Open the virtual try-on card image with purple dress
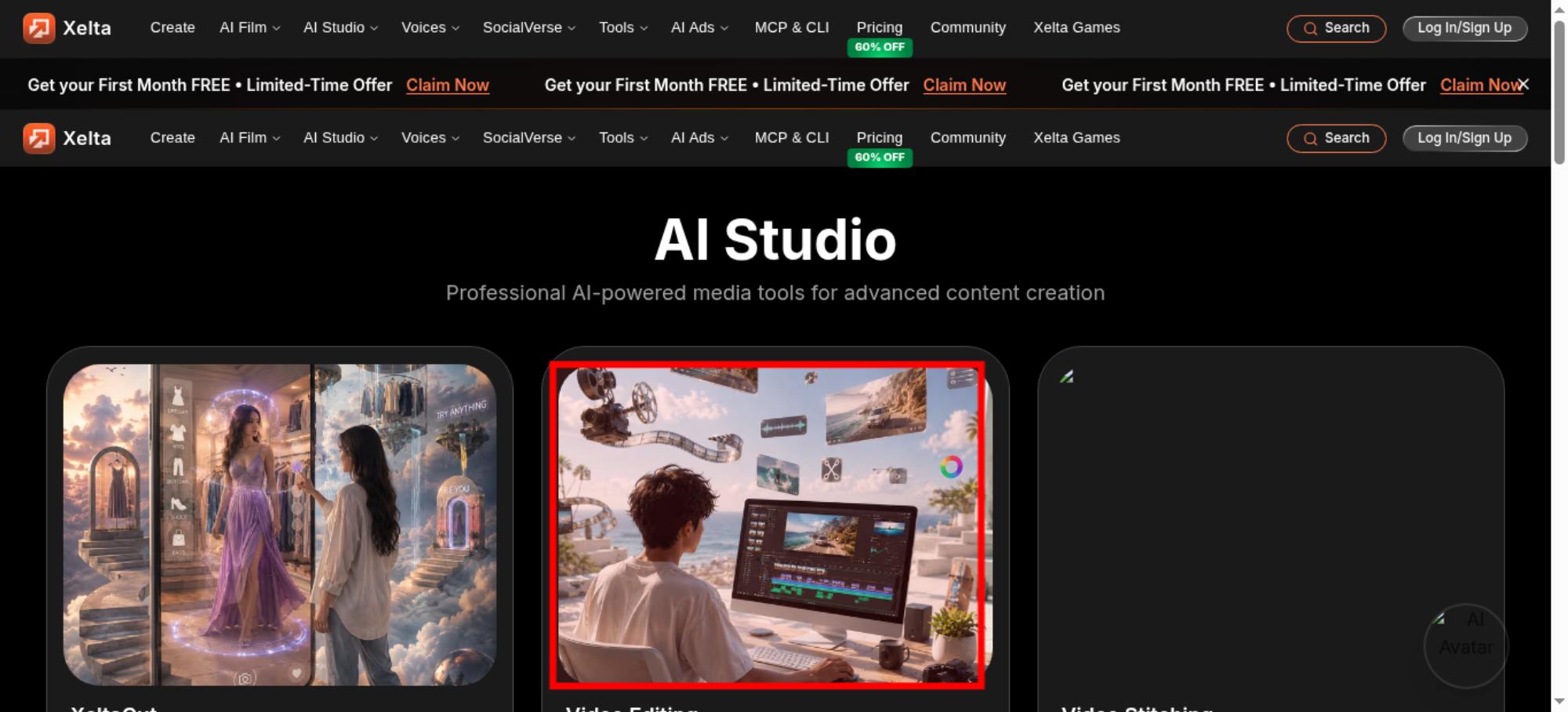Image resolution: width=1568 pixels, height=712 pixels. tap(280, 525)
